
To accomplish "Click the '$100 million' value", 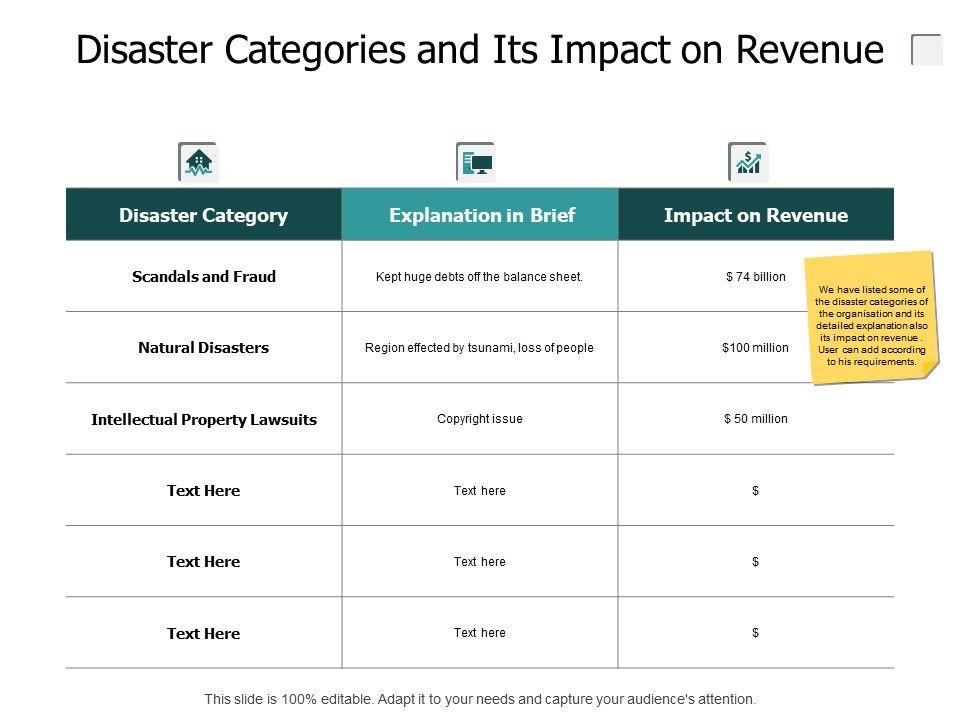I will (756, 348).
